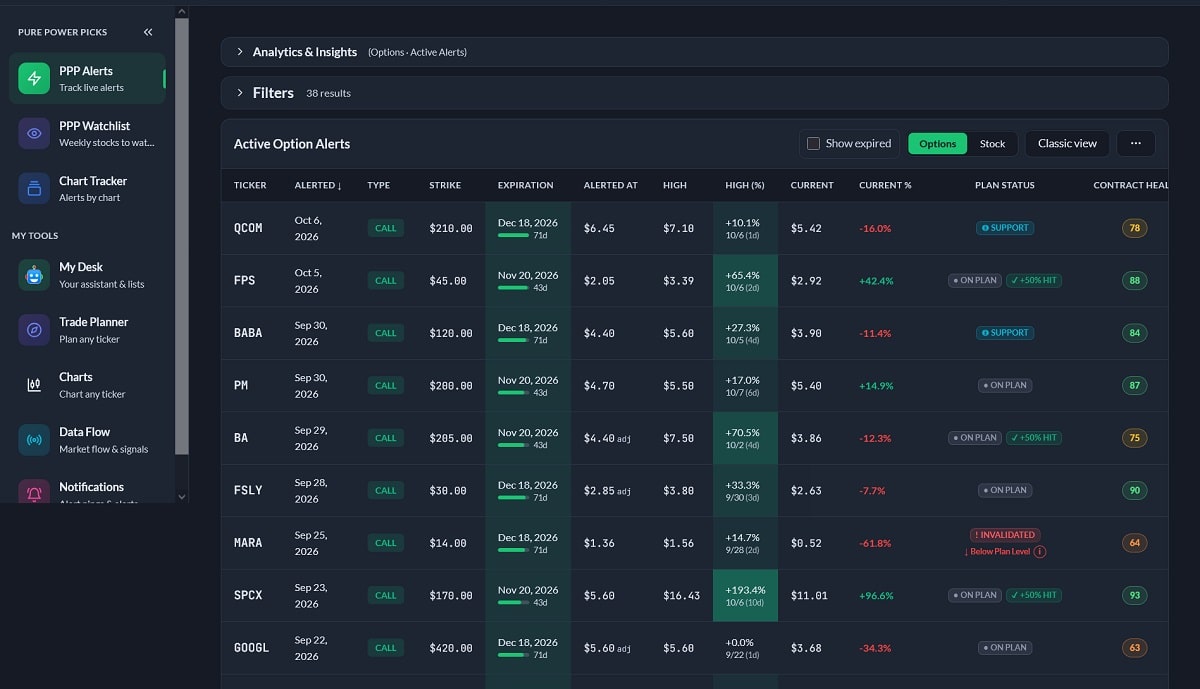
Task: Open My Desk in the sidebar
Action: pos(88,274)
